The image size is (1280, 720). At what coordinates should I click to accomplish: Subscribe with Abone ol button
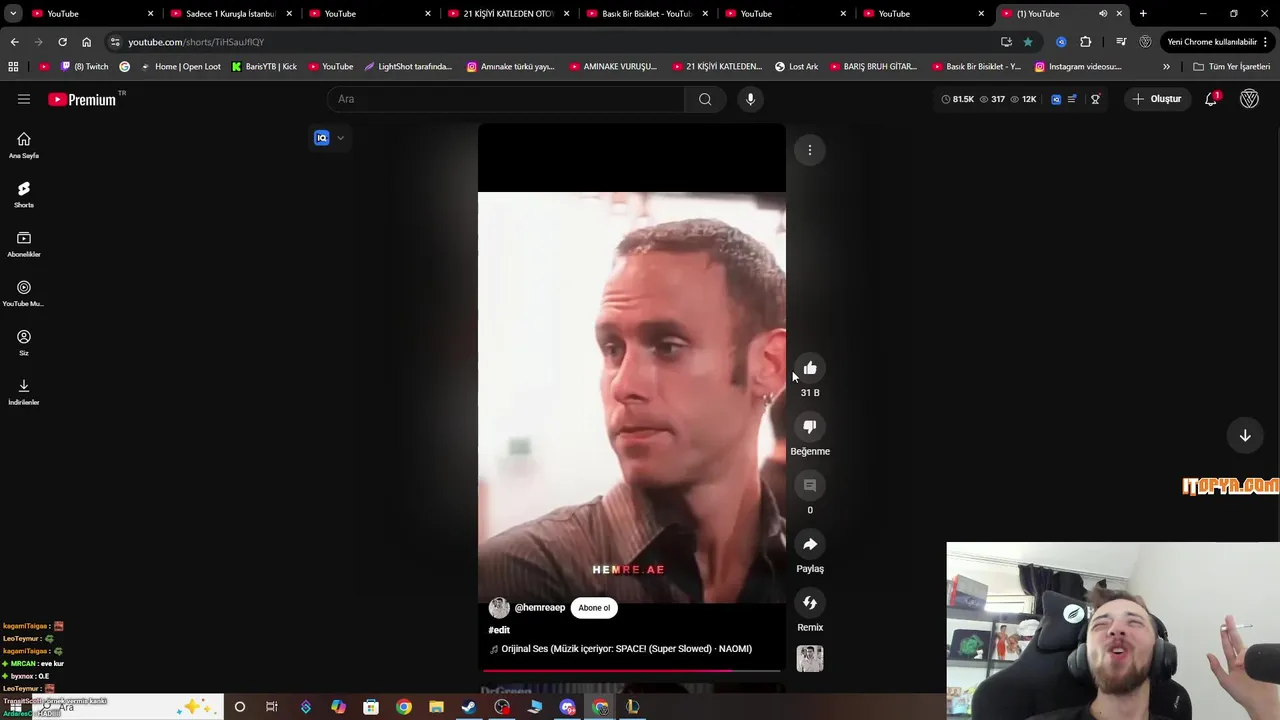pyautogui.click(x=594, y=608)
